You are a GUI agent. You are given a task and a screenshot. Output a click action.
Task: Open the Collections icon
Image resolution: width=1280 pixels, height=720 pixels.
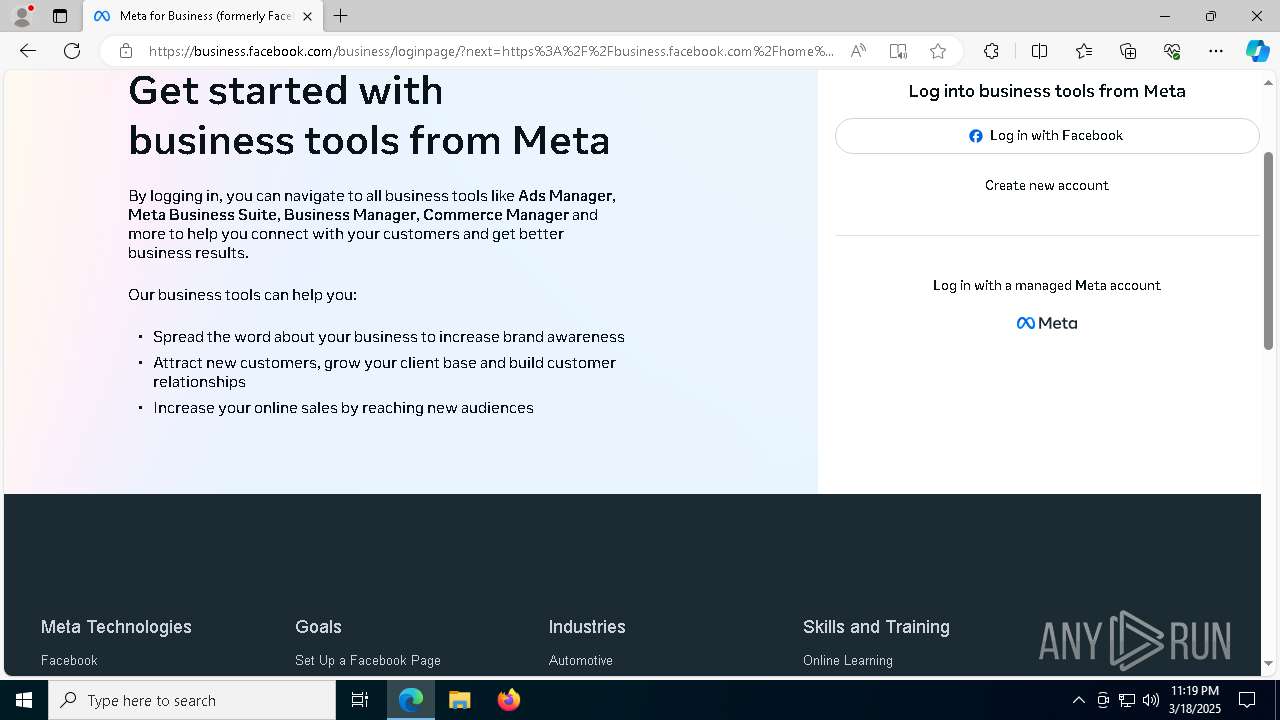click(1128, 51)
